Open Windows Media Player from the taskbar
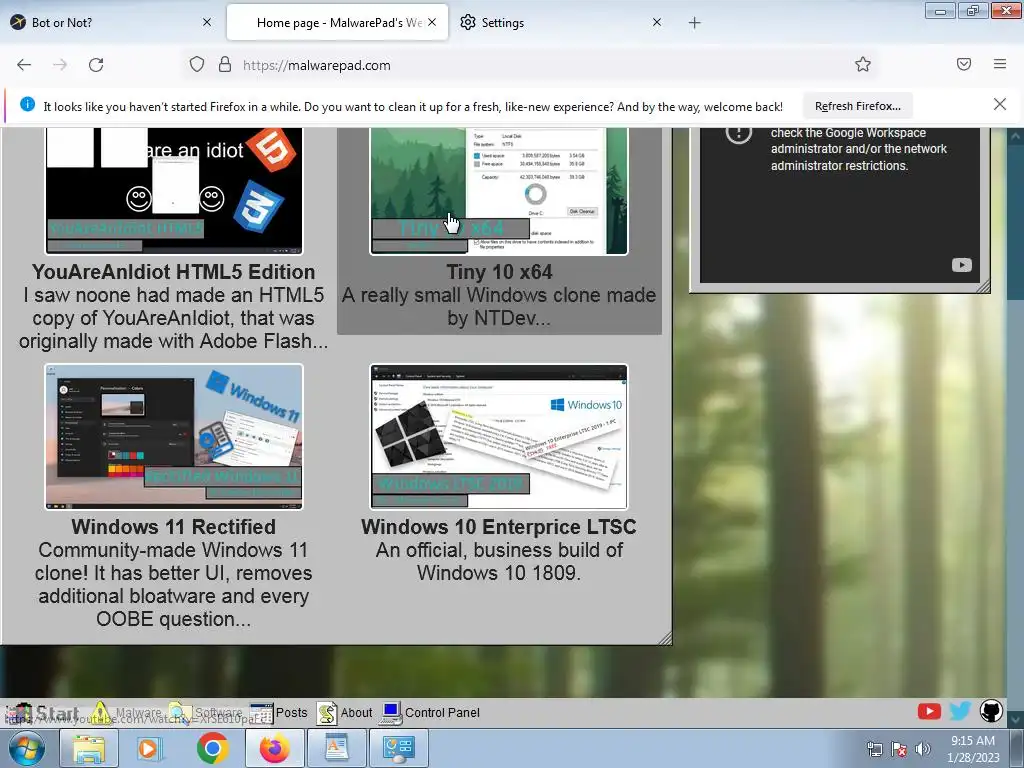This screenshot has height=768, width=1024. [x=149, y=748]
